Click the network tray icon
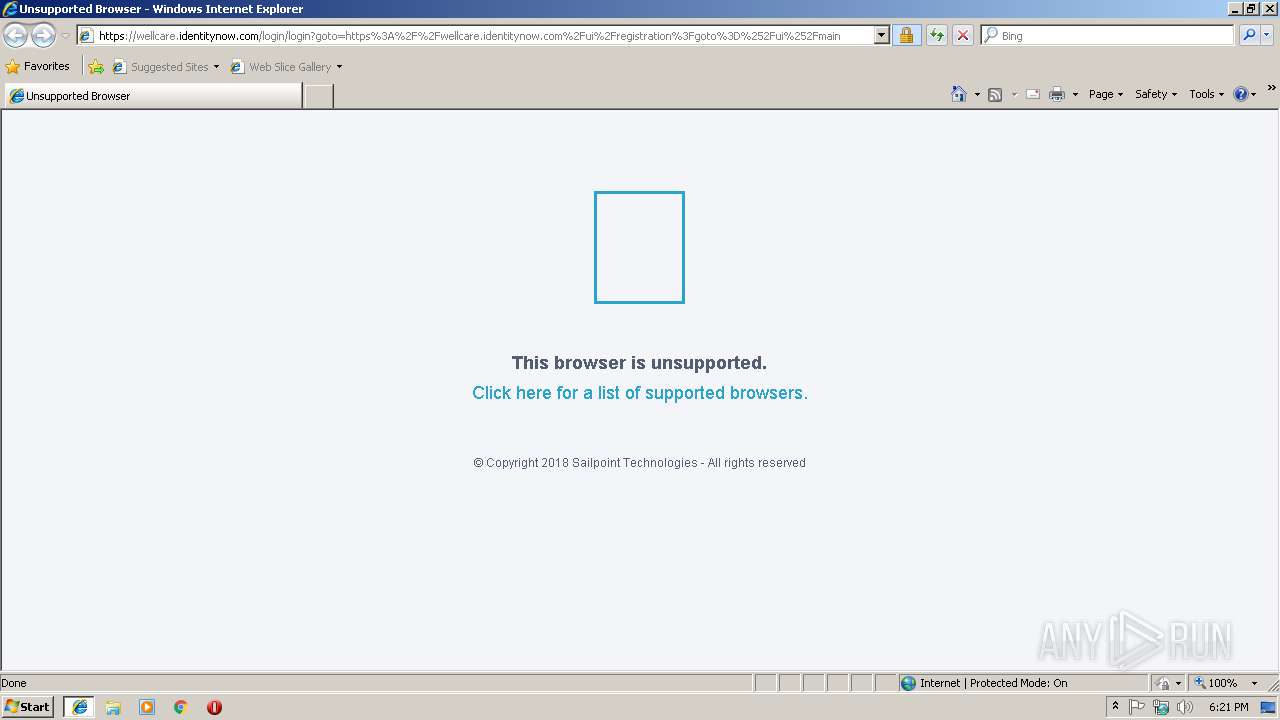1280x720 pixels. tap(1161, 707)
